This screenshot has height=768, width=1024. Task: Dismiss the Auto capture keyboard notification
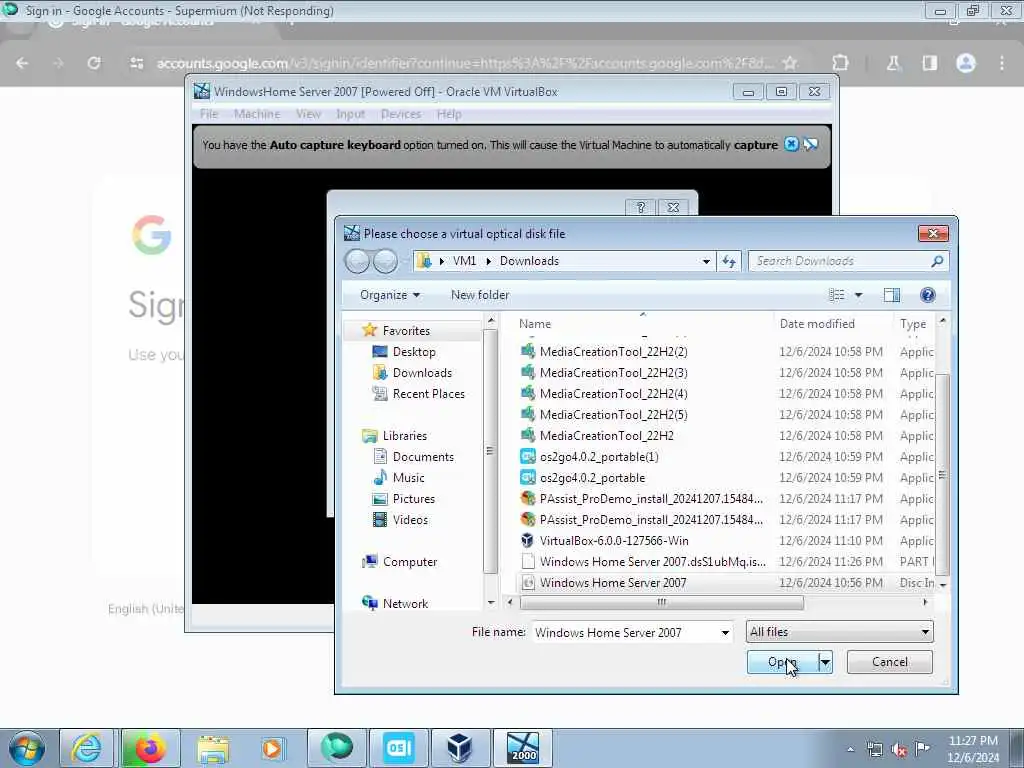tap(791, 144)
